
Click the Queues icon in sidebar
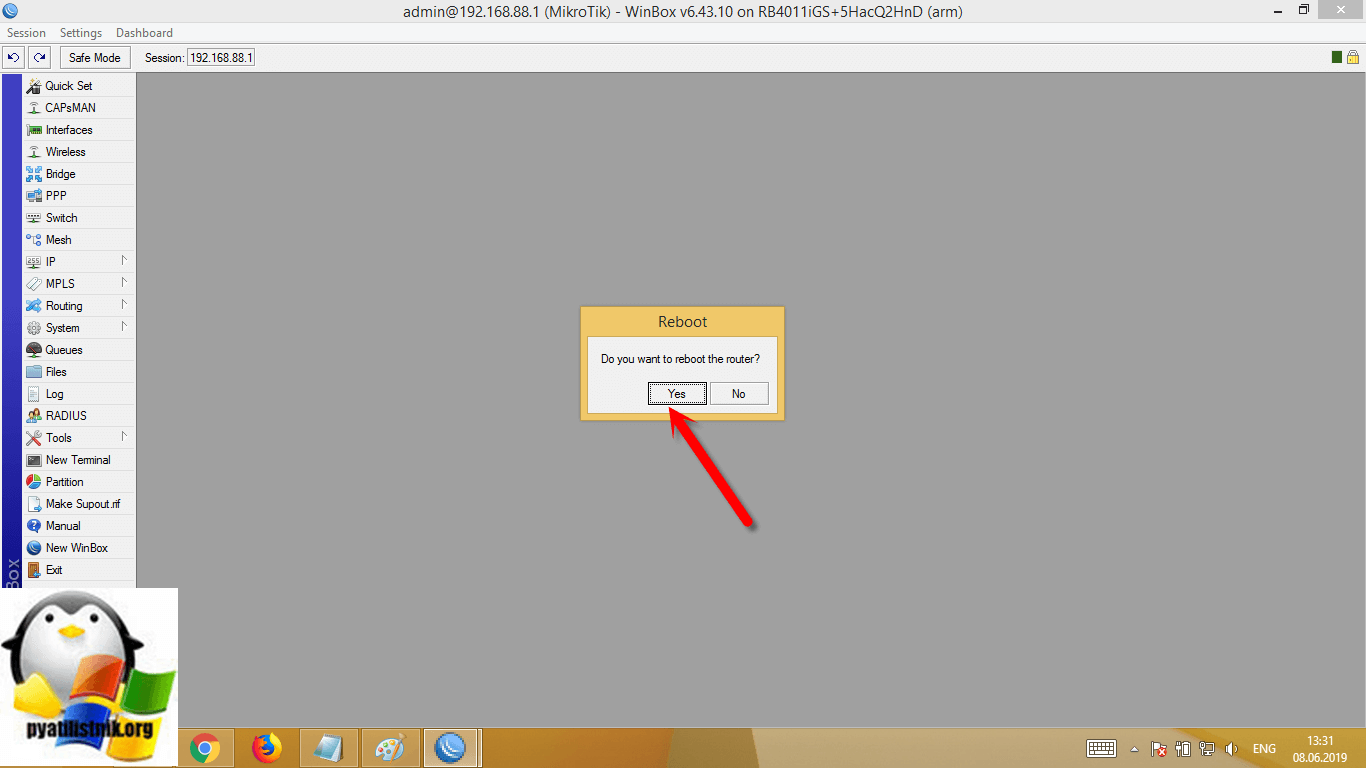pos(34,350)
